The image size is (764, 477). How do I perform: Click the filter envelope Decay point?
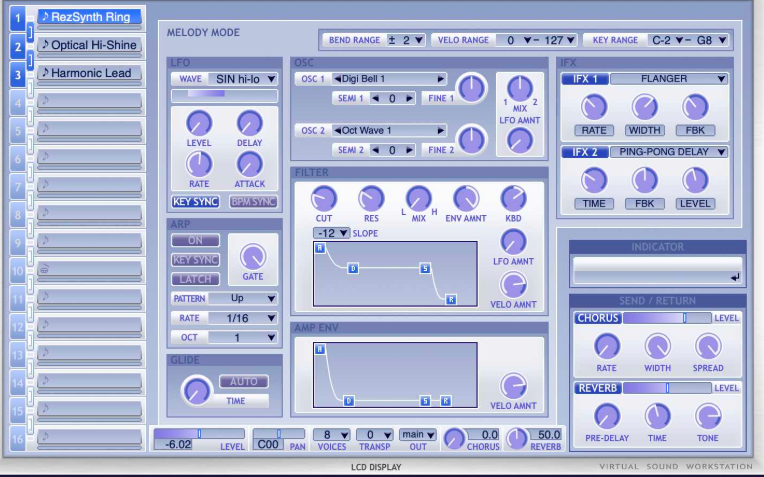[x=353, y=268]
